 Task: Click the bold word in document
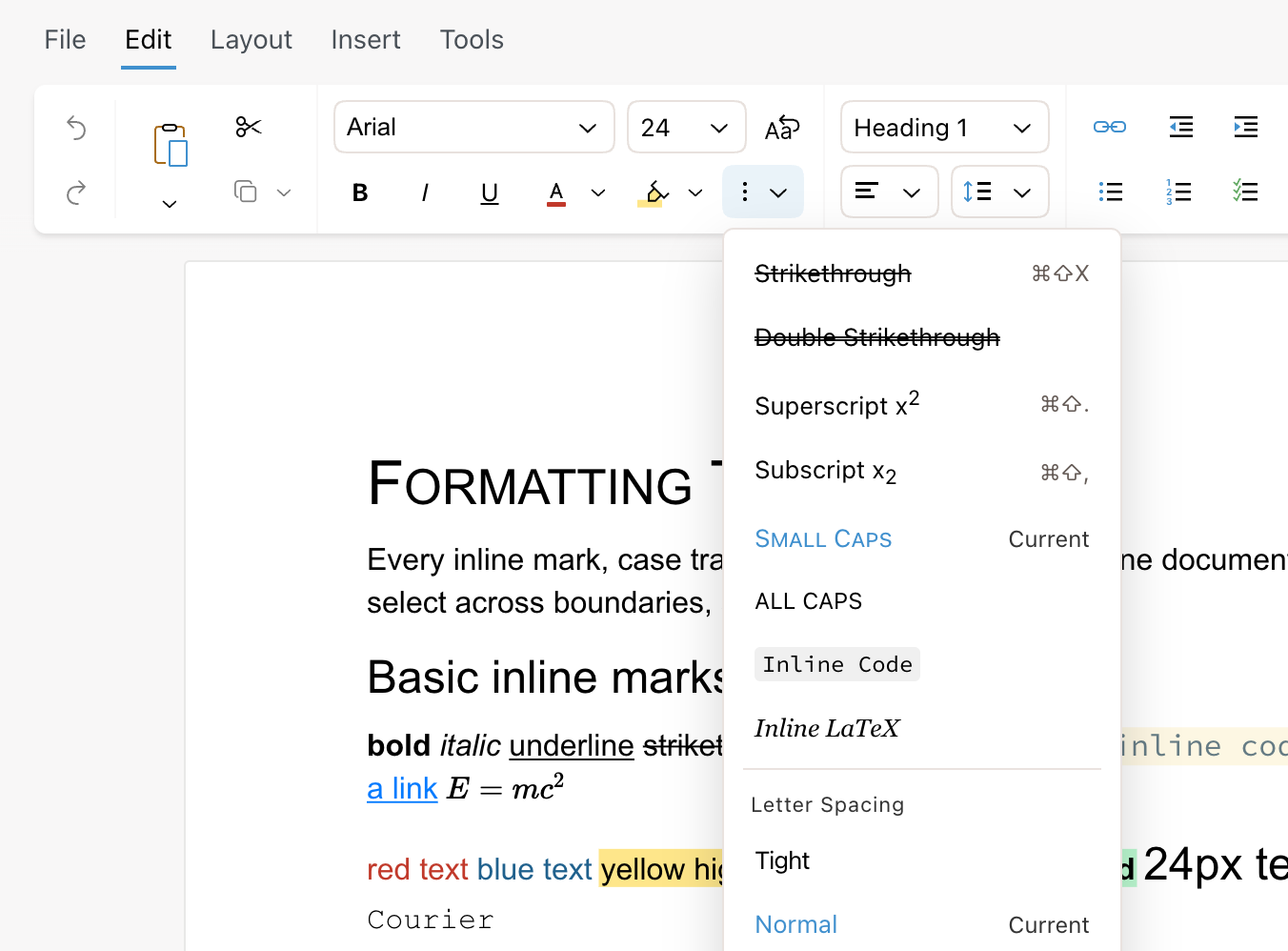point(399,745)
